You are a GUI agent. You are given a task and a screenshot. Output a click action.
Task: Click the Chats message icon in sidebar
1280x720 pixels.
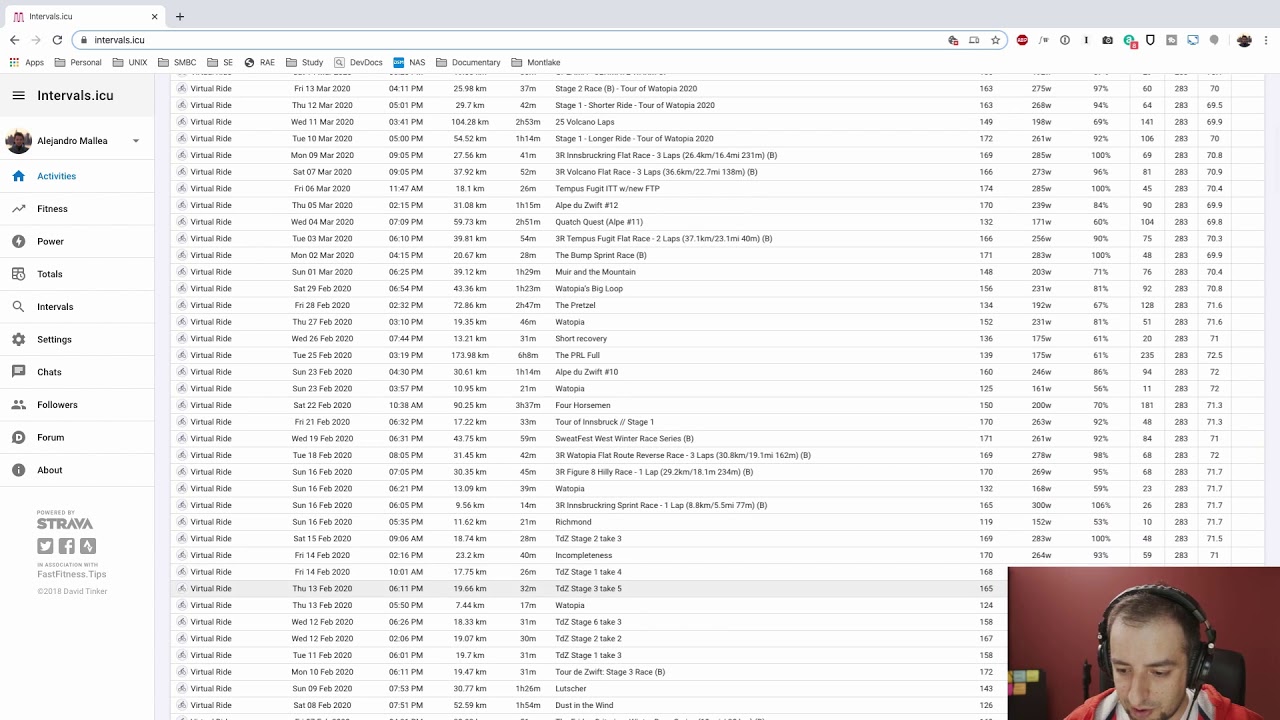point(18,372)
